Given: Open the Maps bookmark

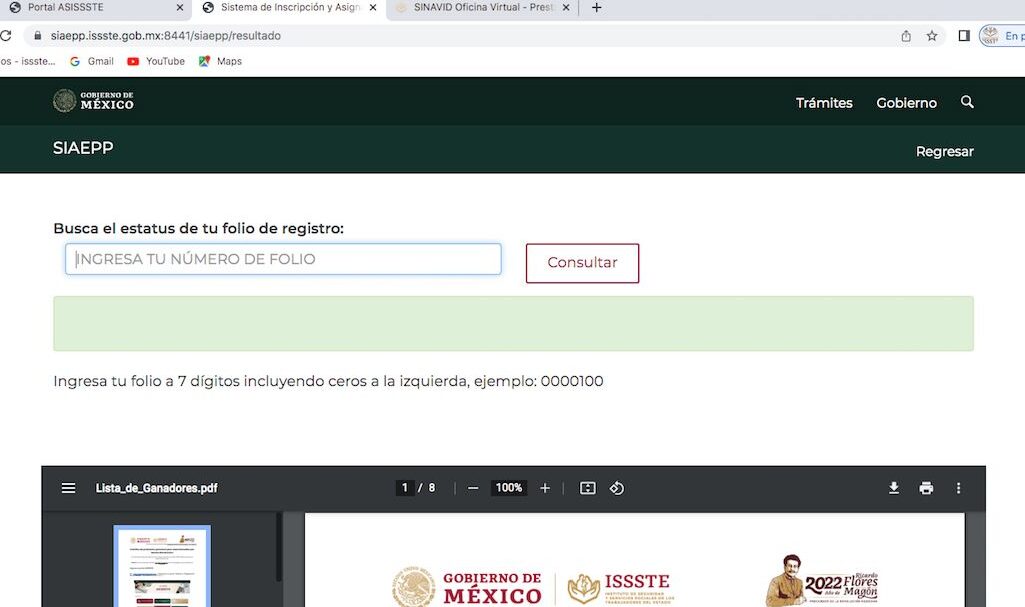Looking at the screenshot, I should tap(220, 61).
